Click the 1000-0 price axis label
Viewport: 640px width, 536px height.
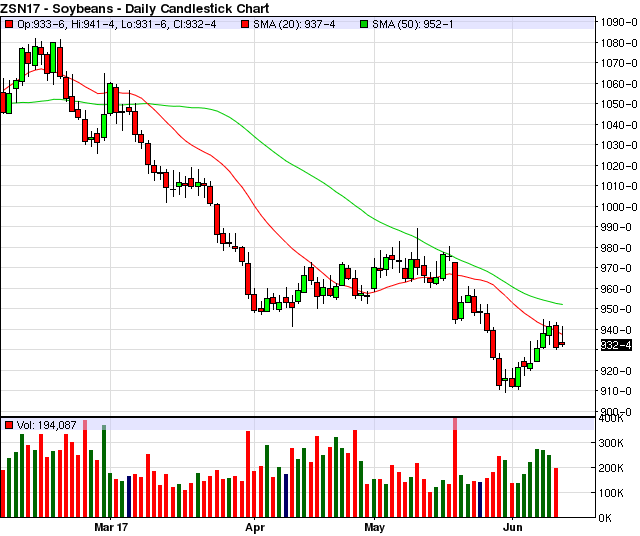[x=618, y=207]
